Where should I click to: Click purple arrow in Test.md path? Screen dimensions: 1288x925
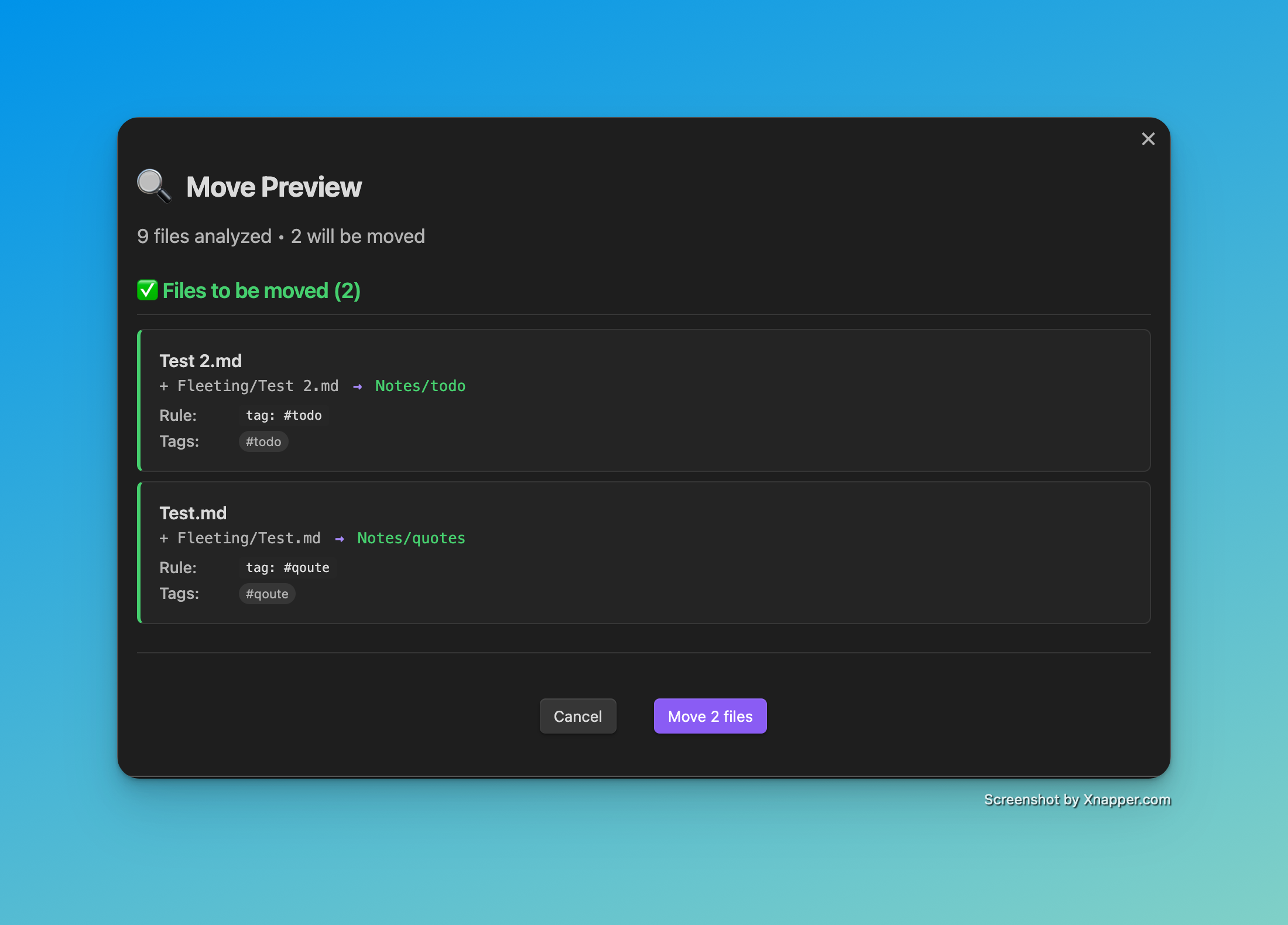point(340,539)
